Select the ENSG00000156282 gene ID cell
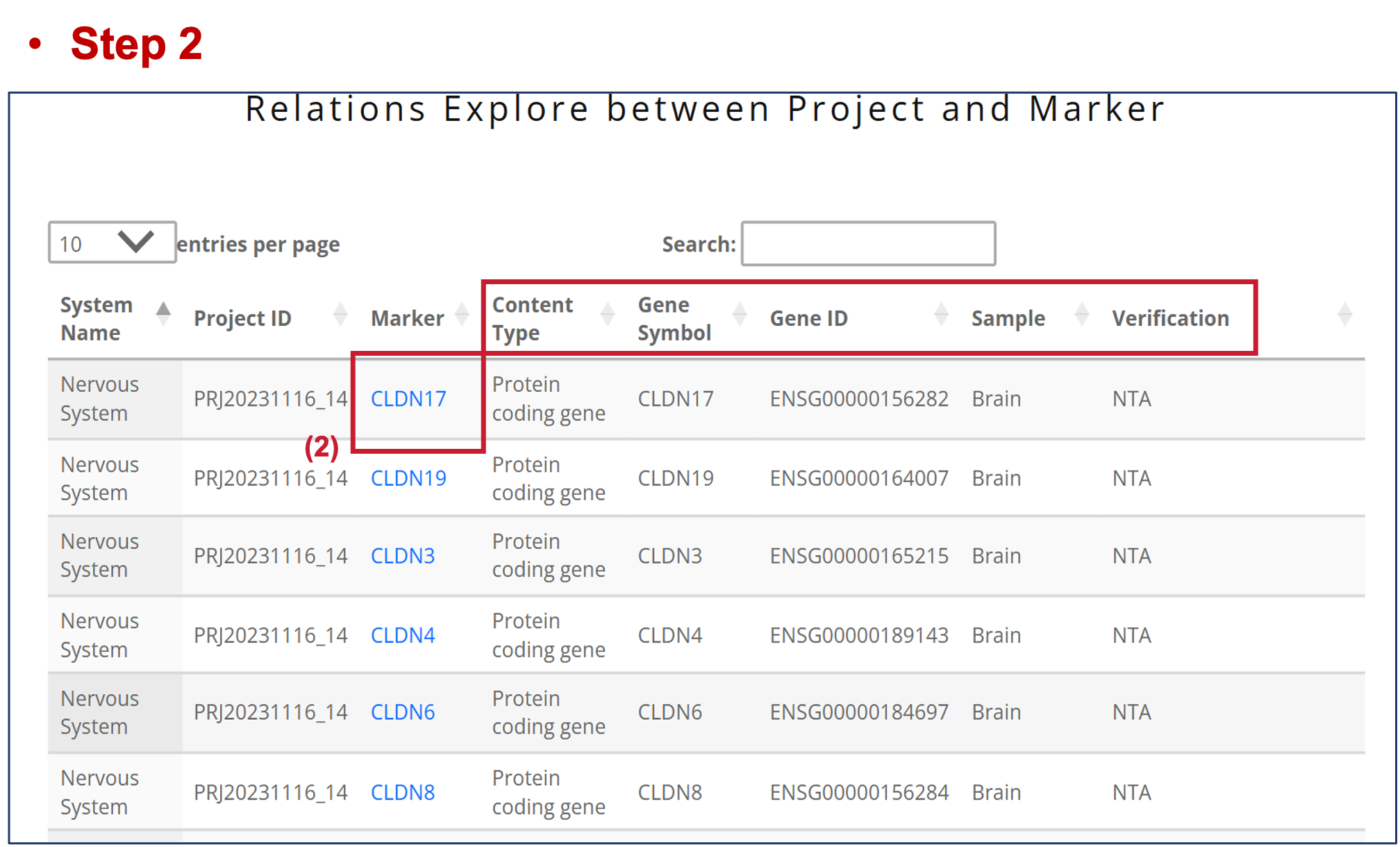This screenshot has width=1400, height=847. tap(859, 399)
